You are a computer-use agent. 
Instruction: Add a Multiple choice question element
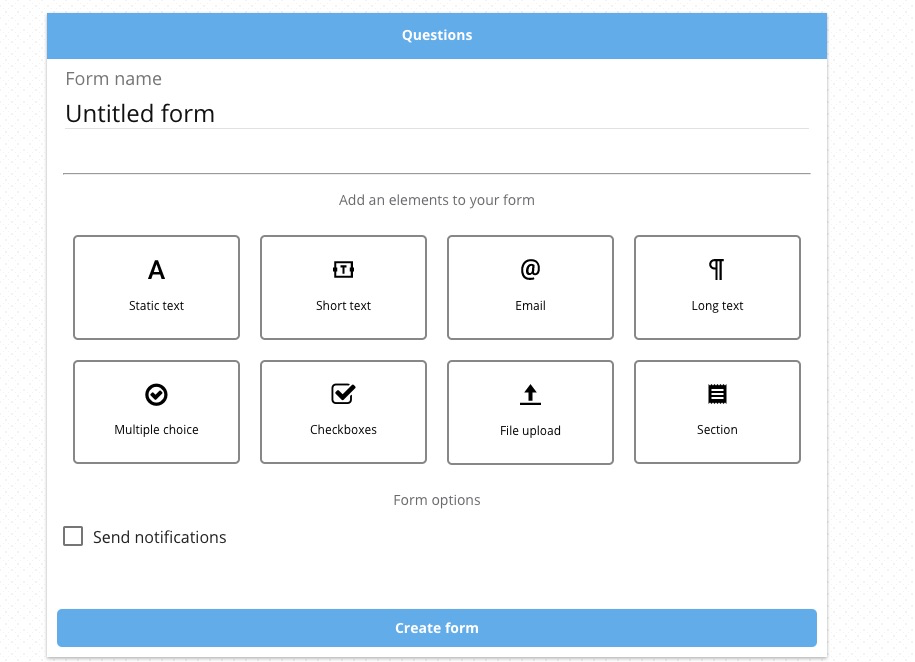pos(156,412)
